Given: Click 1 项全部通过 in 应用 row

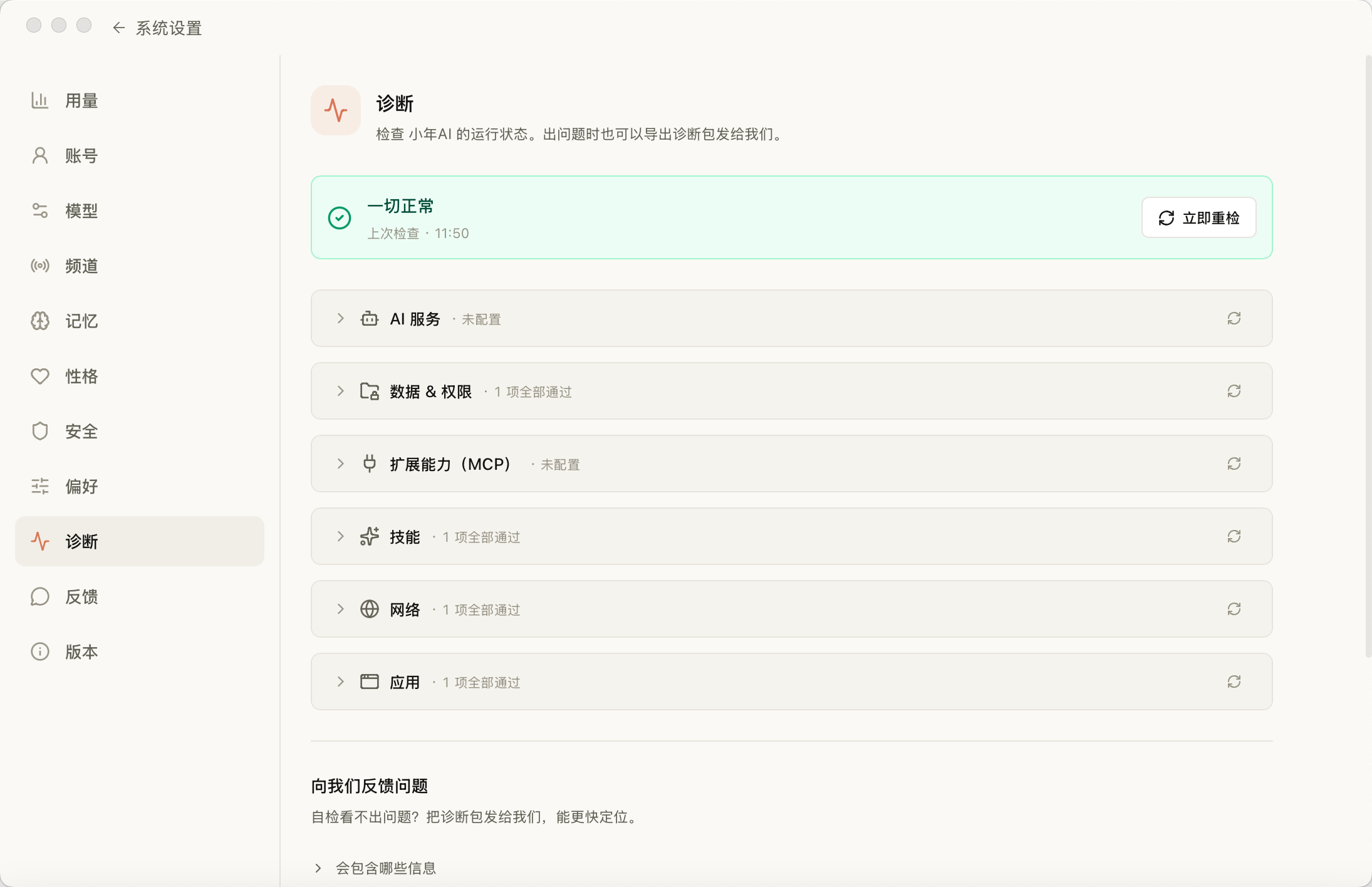Looking at the screenshot, I should [482, 683].
